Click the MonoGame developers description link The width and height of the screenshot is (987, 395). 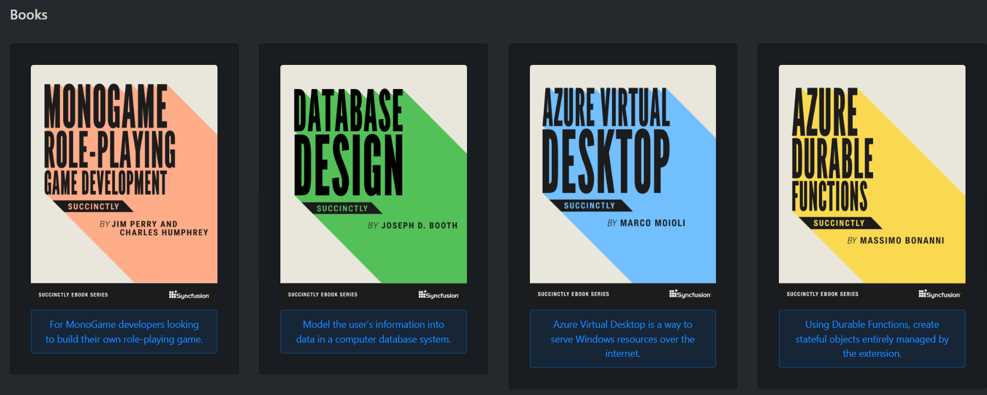(x=124, y=331)
